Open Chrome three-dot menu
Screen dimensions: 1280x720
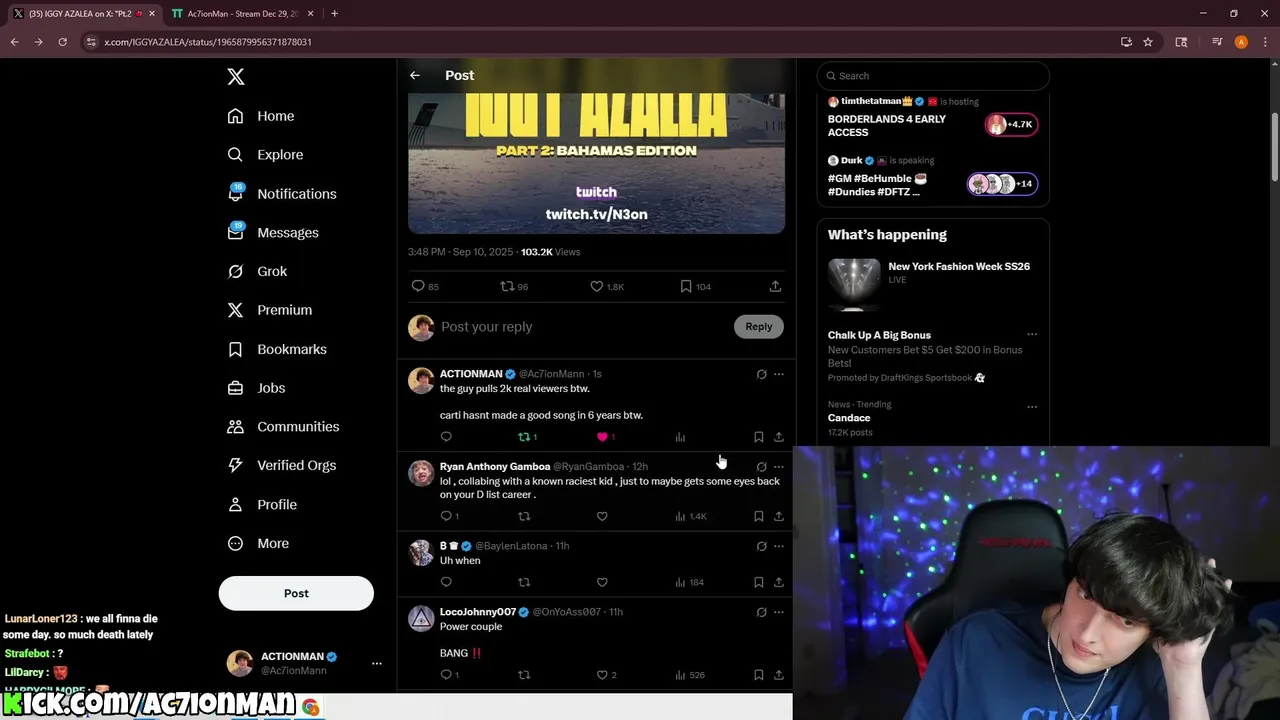[x=1263, y=42]
